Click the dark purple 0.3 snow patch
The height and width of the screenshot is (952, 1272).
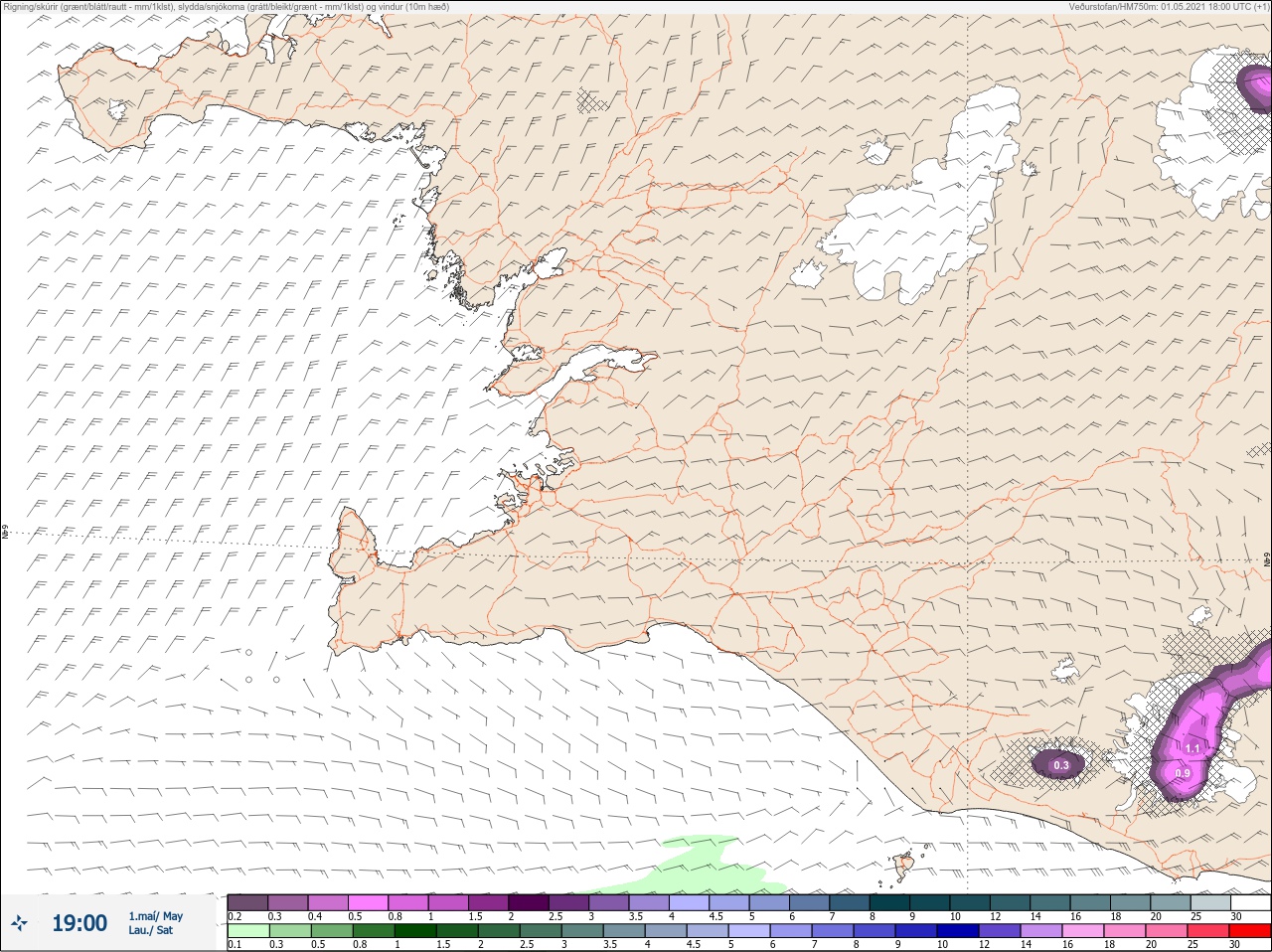(1058, 764)
